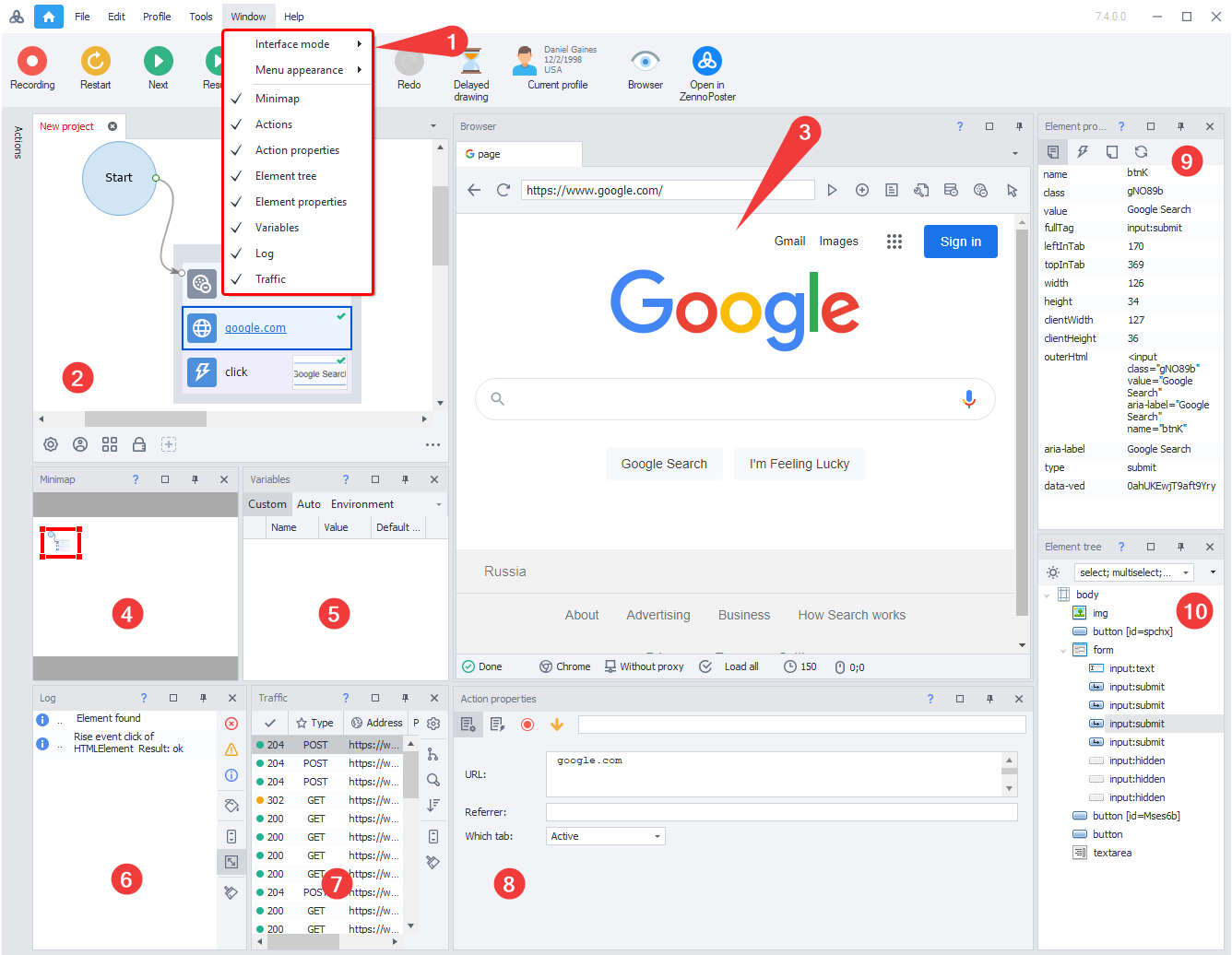
Task: Click the Recording button in toolbar
Action: 32,62
